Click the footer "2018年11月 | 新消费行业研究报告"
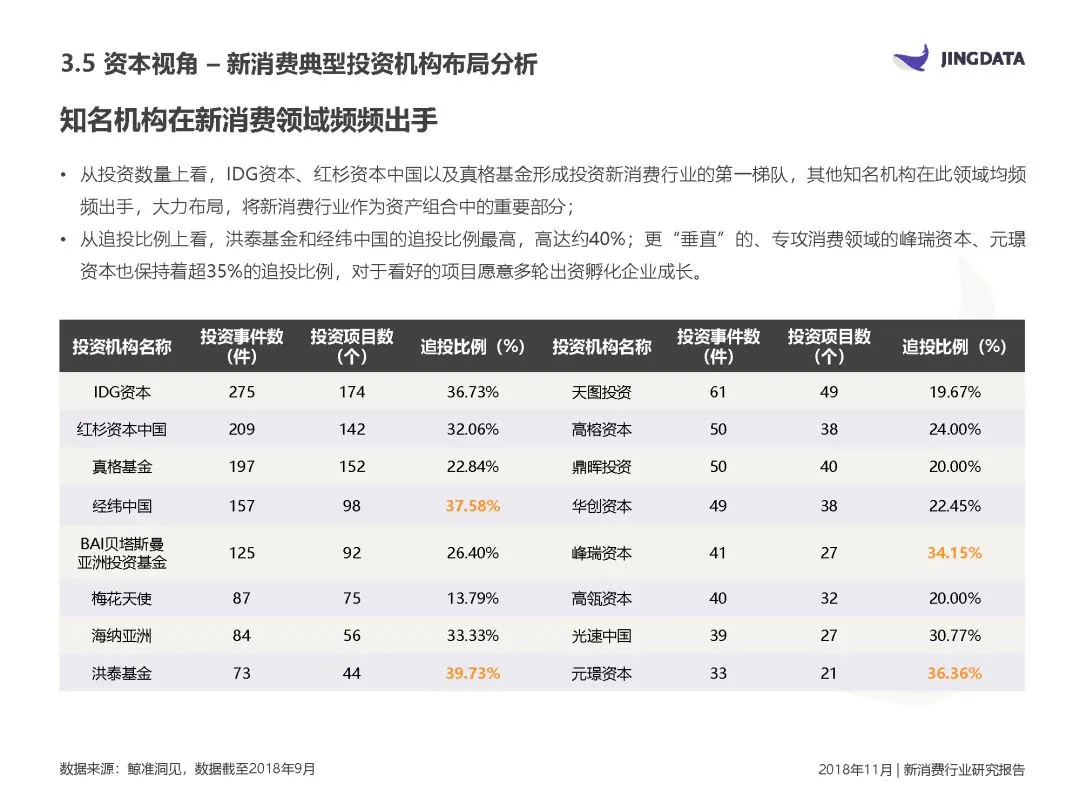Screen dimensions: 1080x810 point(921,769)
